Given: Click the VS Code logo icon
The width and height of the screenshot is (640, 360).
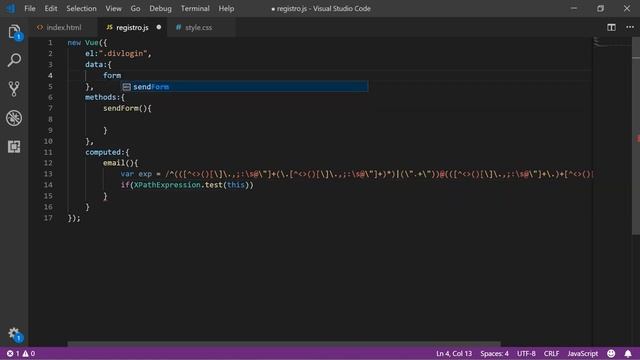Looking at the screenshot, I should point(11,8).
